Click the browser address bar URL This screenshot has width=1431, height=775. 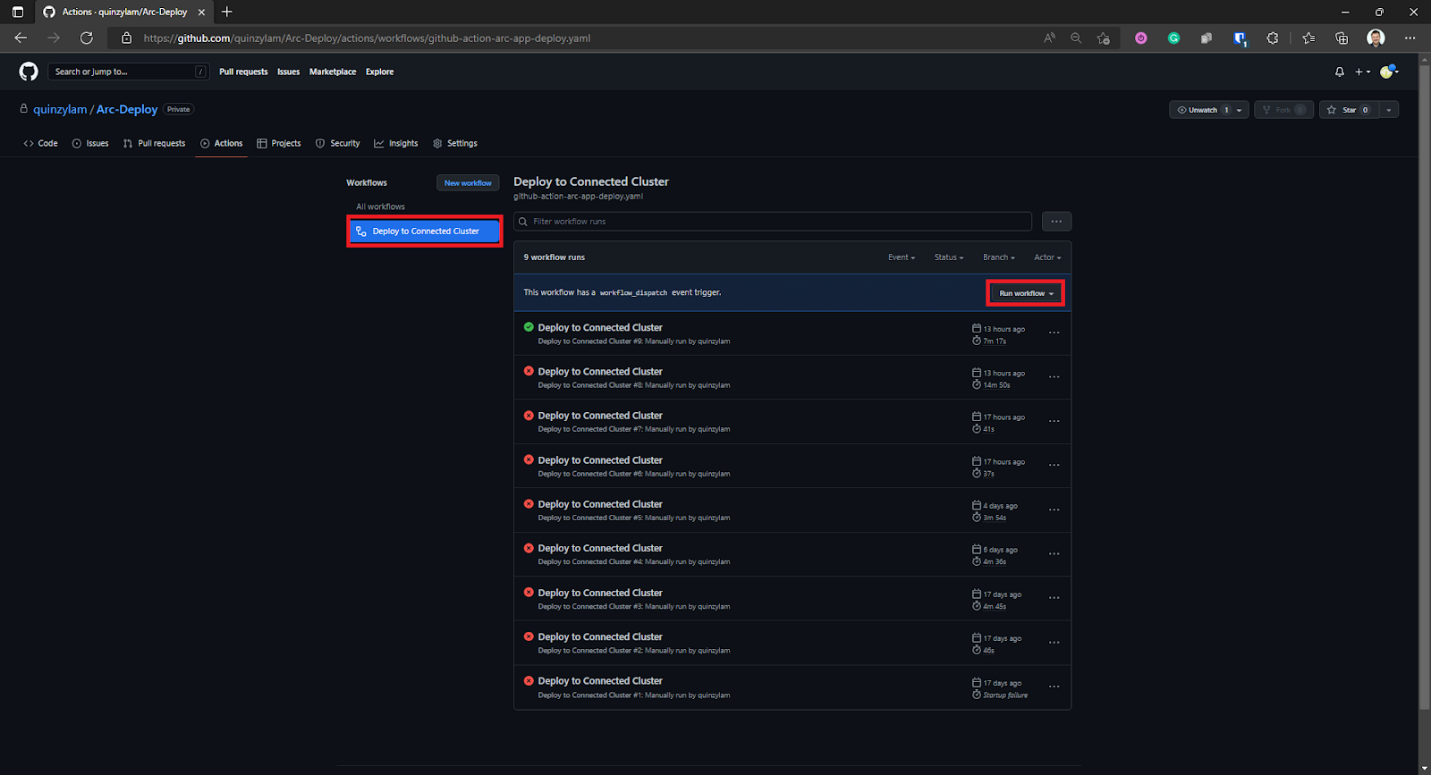coord(366,38)
